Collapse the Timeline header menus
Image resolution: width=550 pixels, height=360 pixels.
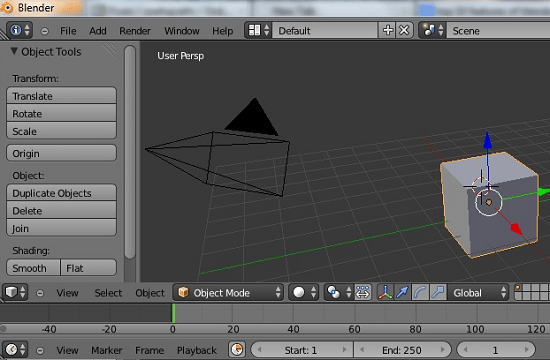pyautogui.click(x=40, y=350)
